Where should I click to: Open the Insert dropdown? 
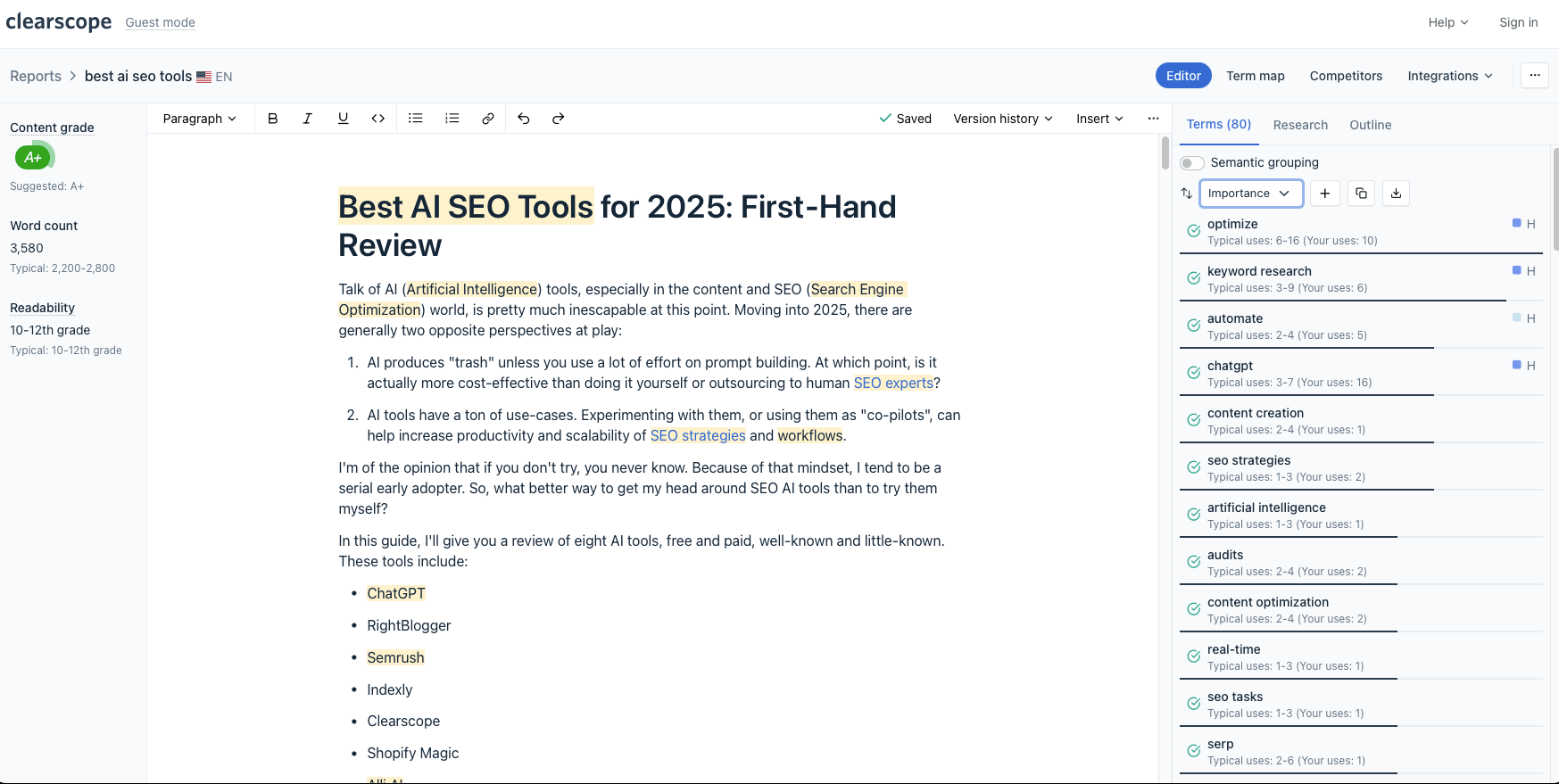click(x=1099, y=119)
